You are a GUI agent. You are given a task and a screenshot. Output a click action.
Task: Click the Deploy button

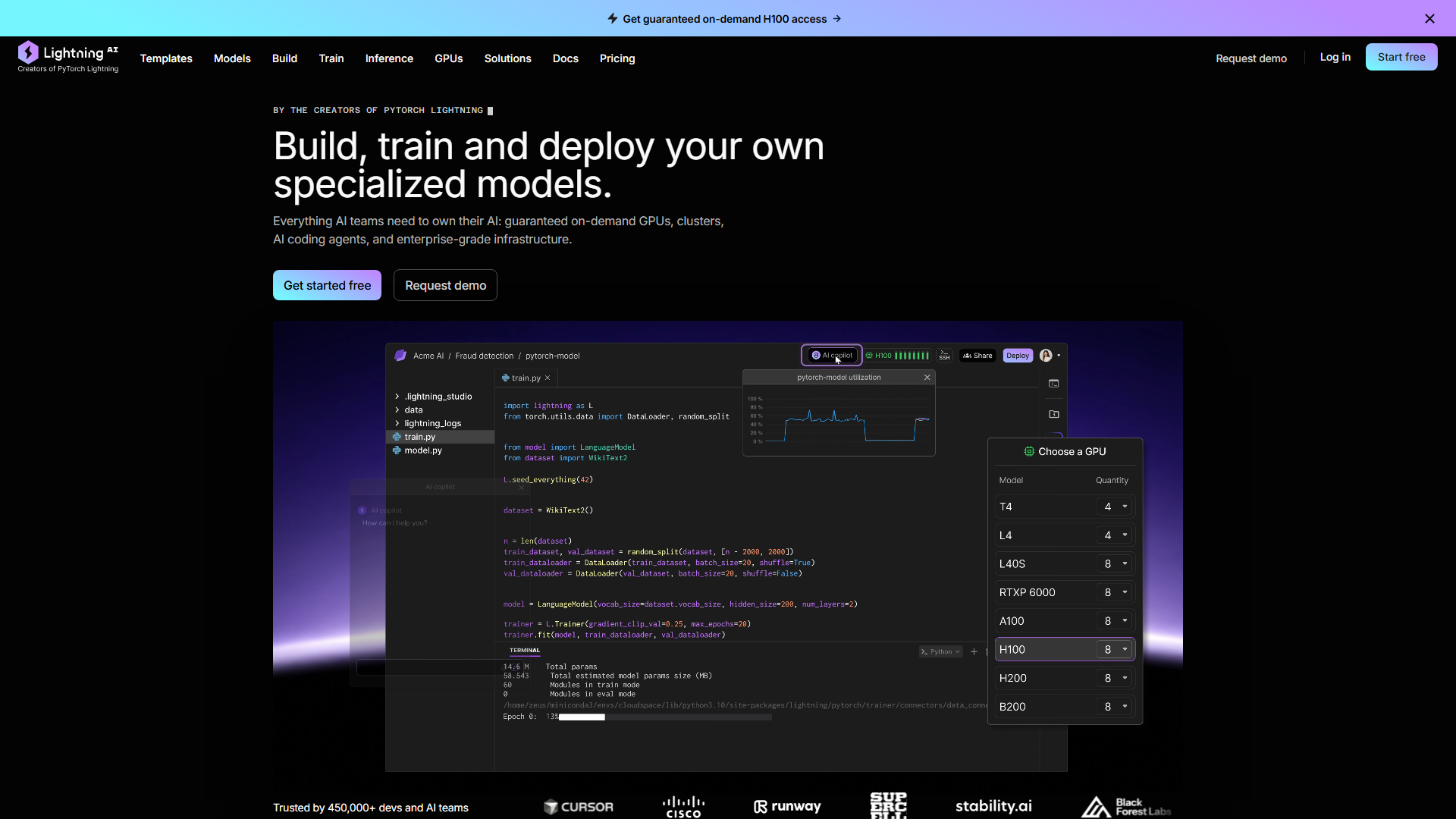click(x=1018, y=356)
